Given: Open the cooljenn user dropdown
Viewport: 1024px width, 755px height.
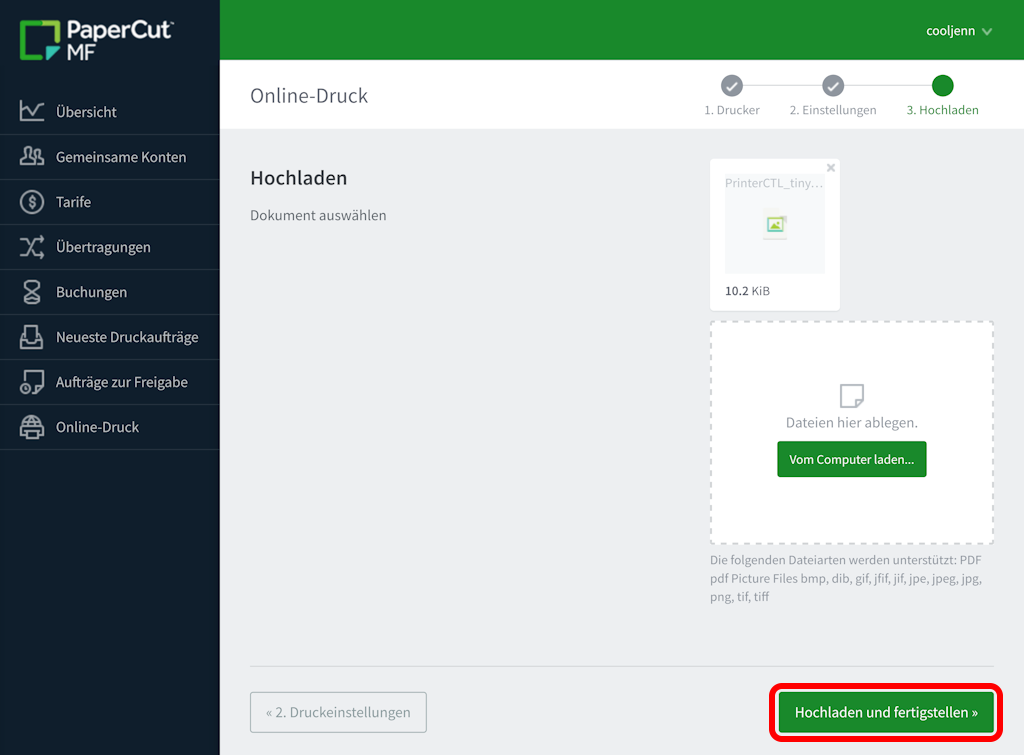Looking at the screenshot, I should tap(958, 31).
